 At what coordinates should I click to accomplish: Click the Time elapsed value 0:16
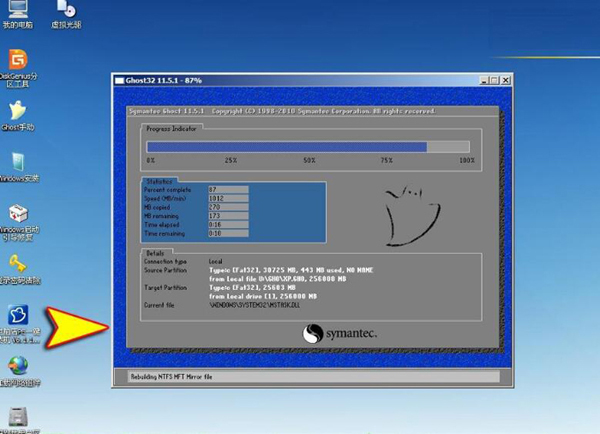pyautogui.click(x=228, y=225)
